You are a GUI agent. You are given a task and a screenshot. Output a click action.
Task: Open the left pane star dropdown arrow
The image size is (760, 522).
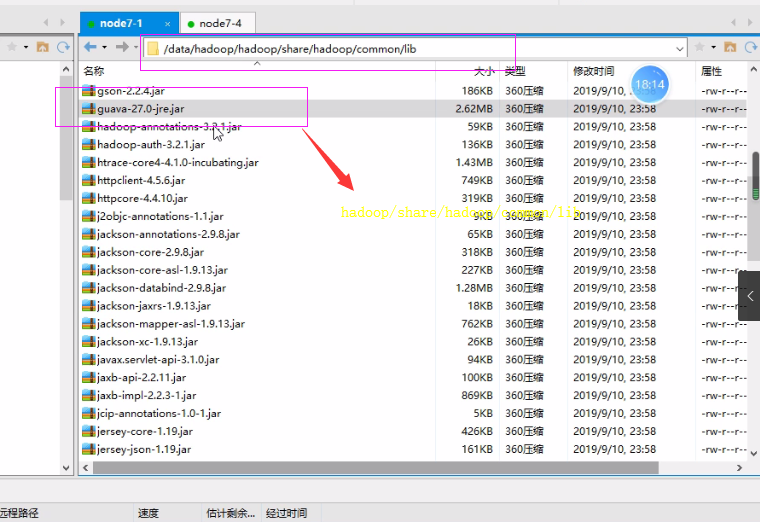(26, 47)
